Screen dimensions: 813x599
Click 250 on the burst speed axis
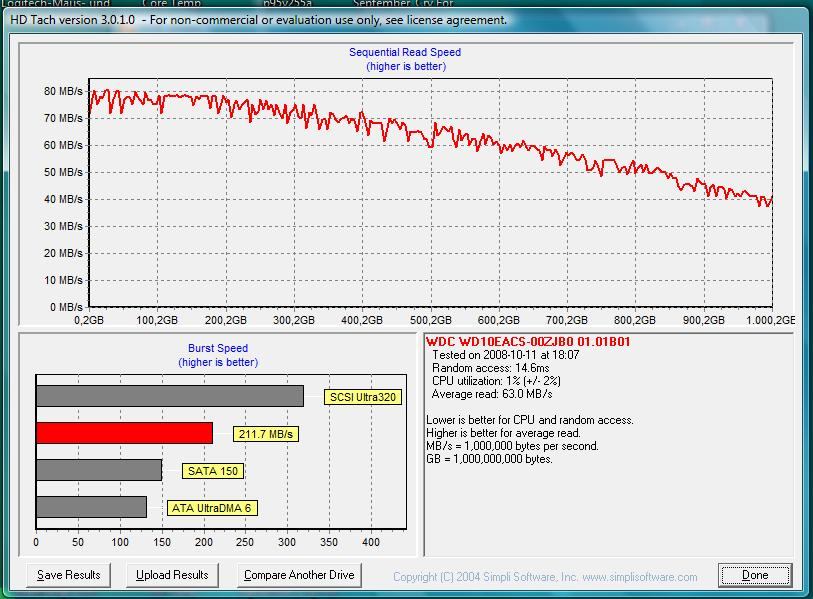tap(245, 542)
